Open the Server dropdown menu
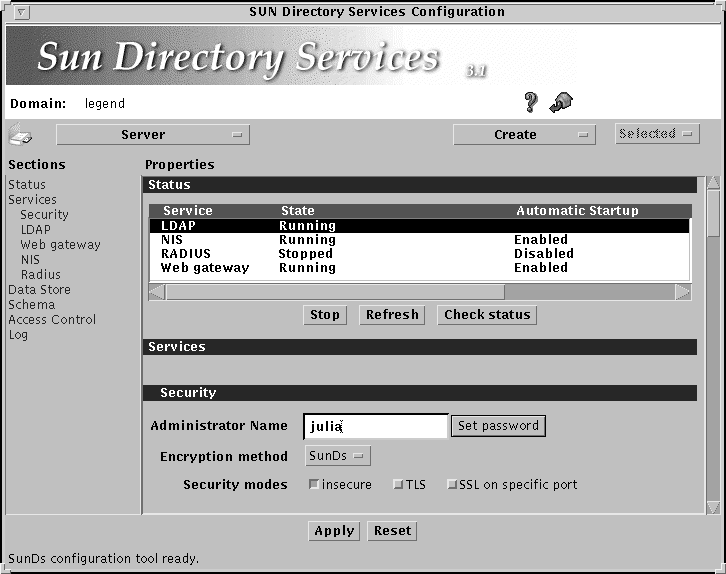726x574 pixels. (x=153, y=135)
